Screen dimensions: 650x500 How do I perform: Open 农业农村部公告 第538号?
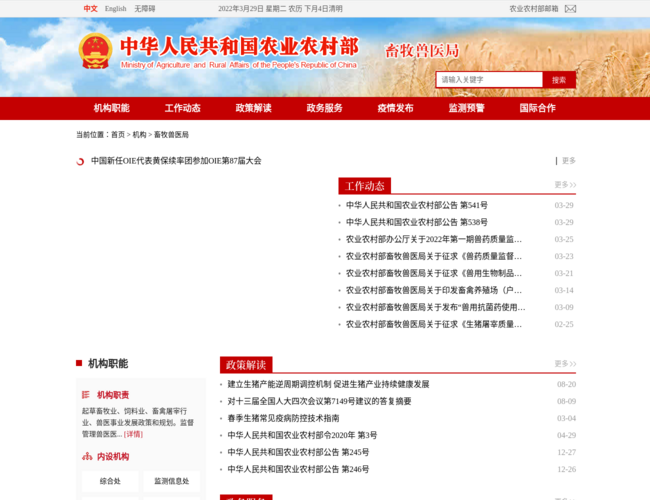[417, 222]
